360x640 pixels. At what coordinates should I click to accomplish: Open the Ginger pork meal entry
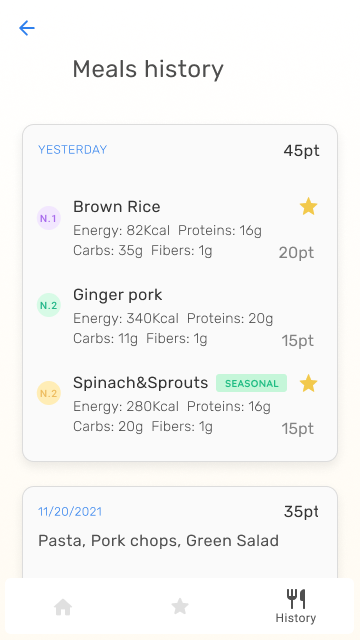[178, 317]
